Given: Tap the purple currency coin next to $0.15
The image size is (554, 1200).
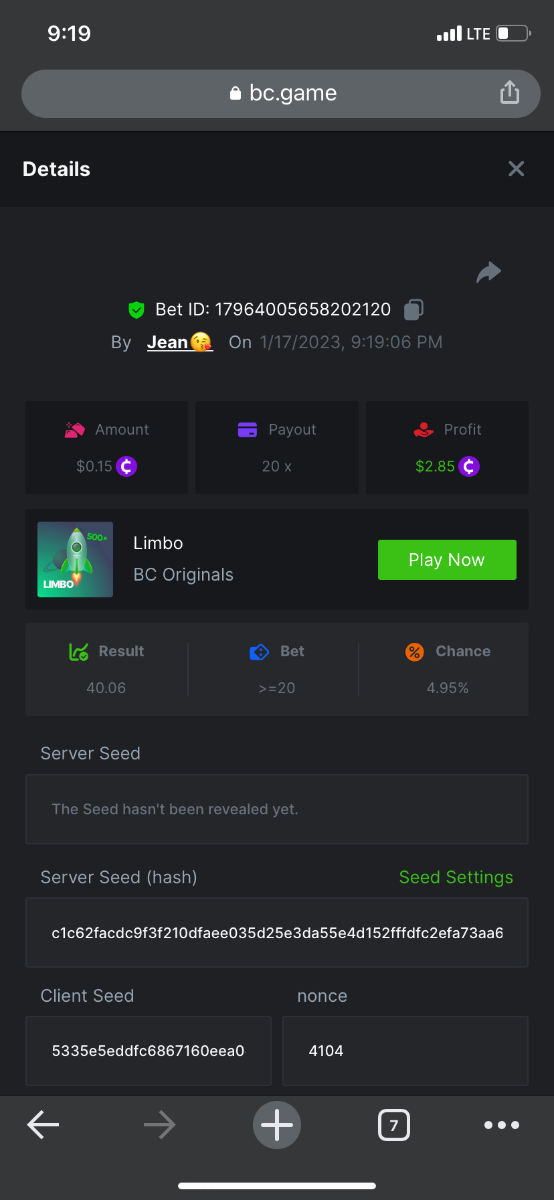Looking at the screenshot, I should (x=126, y=466).
